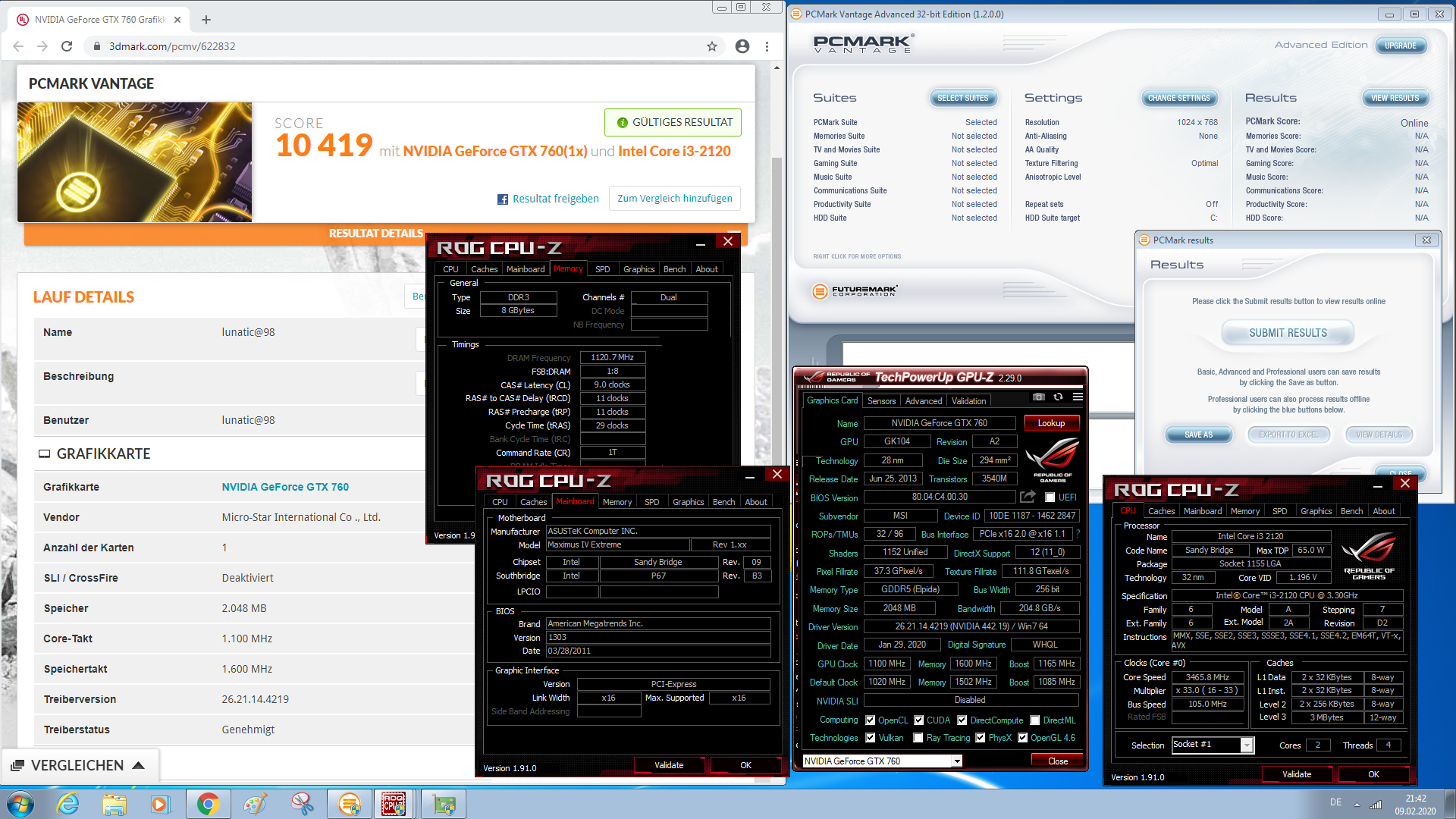Open the GPU-Z hamburger menu
1456x819 pixels.
[1078, 397]
